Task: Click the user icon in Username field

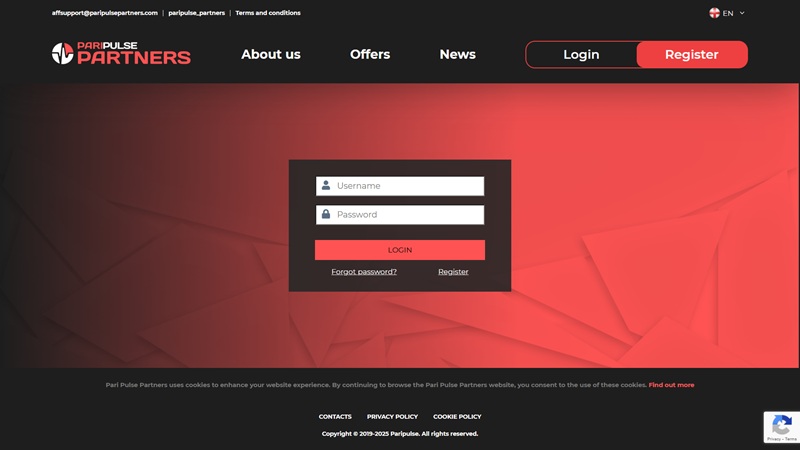Action: click(326, 186)
